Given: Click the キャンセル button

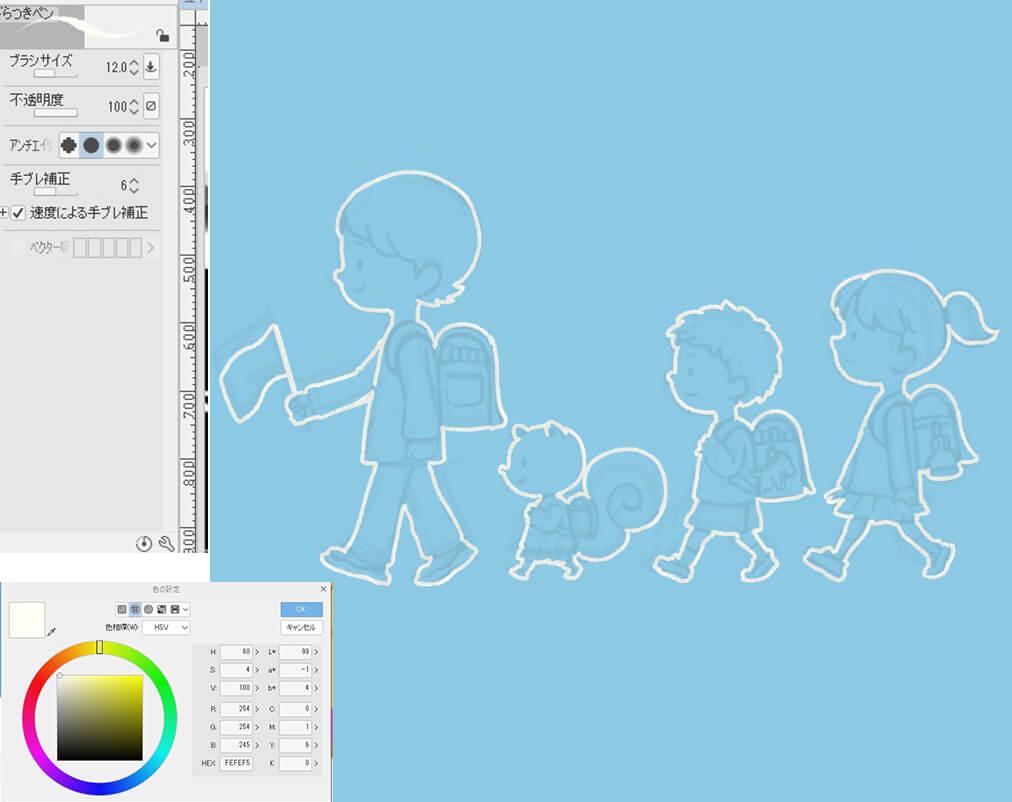Looking at the screenshot, I should point(301,627).
